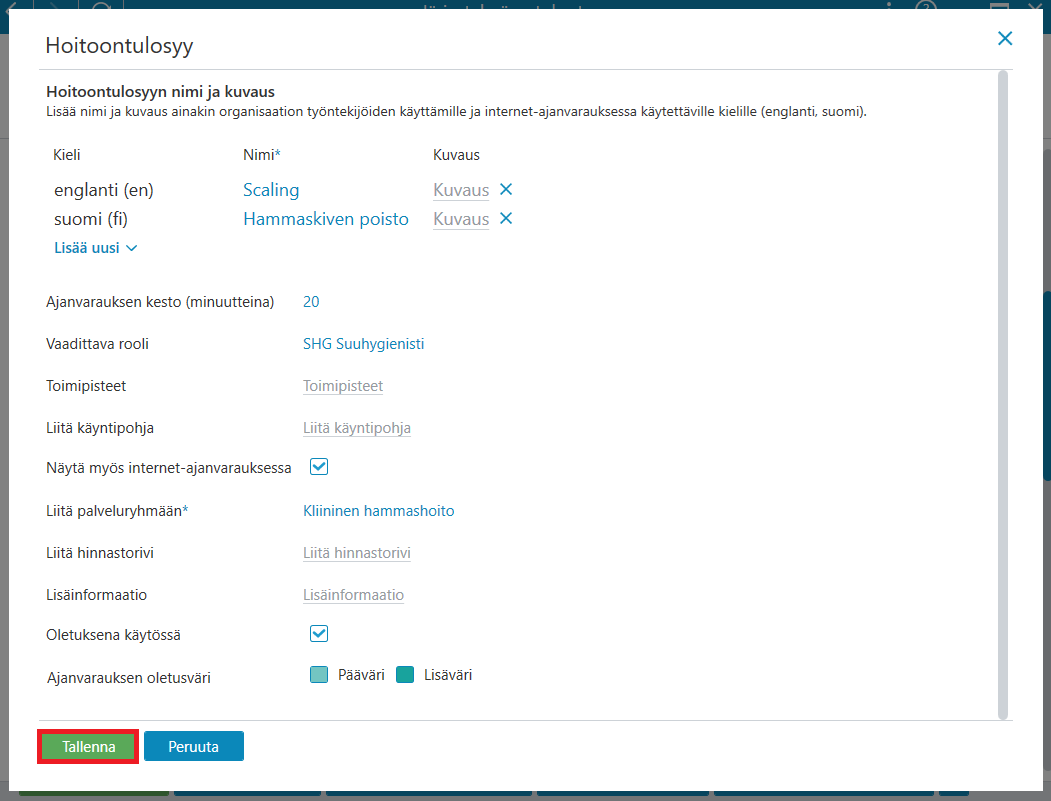The image size is (1051, 801).
Task: Click the green Tallenna button
Action: (x=88, y=747)
